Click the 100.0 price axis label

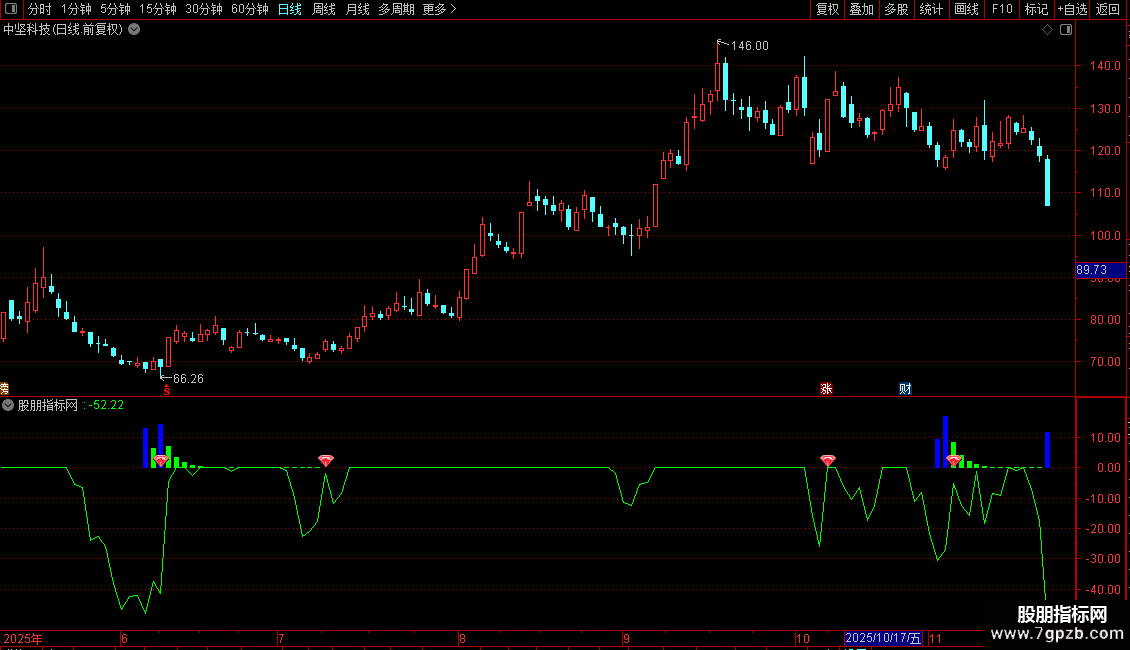tap(1105, 236)
